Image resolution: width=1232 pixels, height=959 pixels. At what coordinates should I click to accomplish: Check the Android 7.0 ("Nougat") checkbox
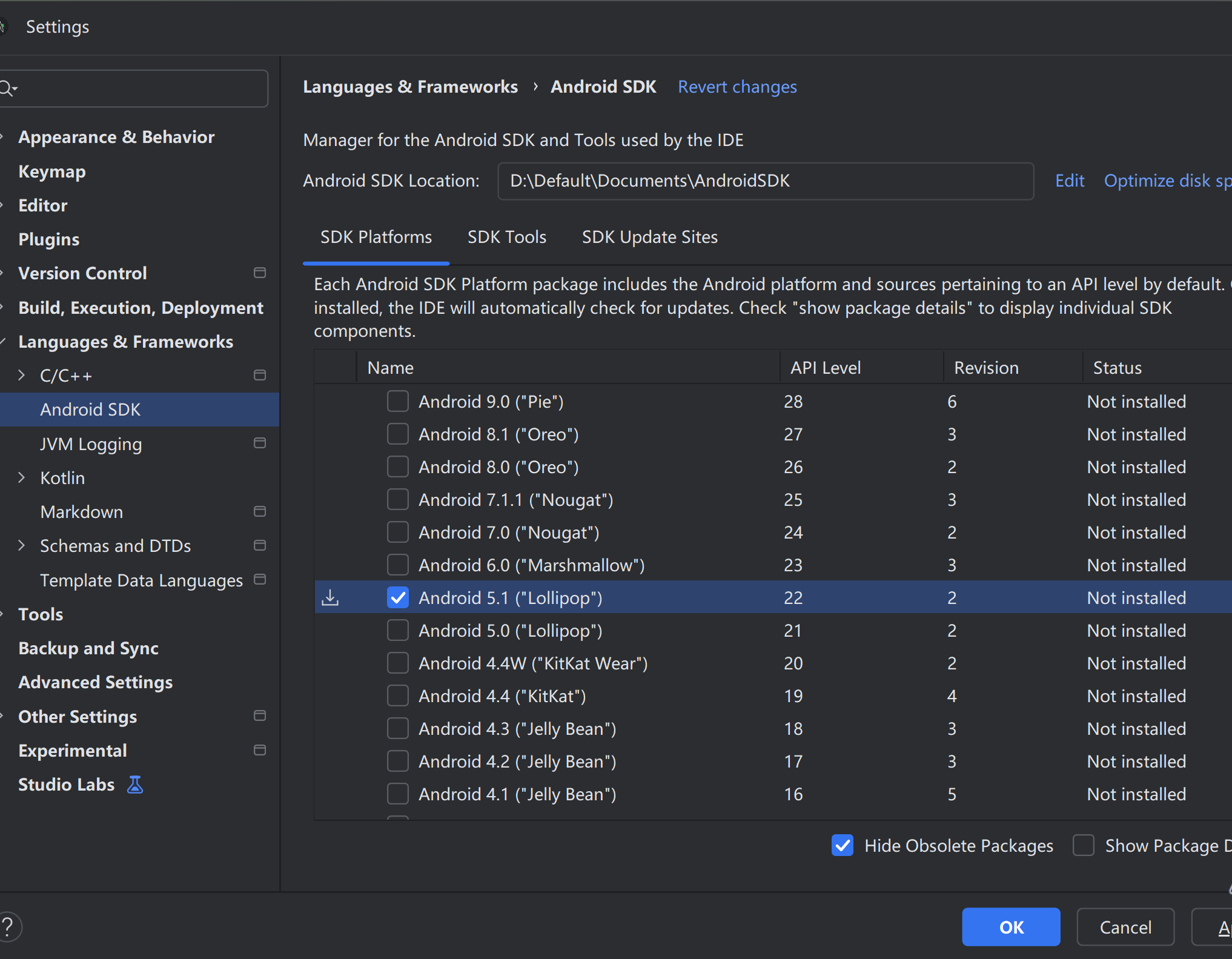[x=398, y=532]
